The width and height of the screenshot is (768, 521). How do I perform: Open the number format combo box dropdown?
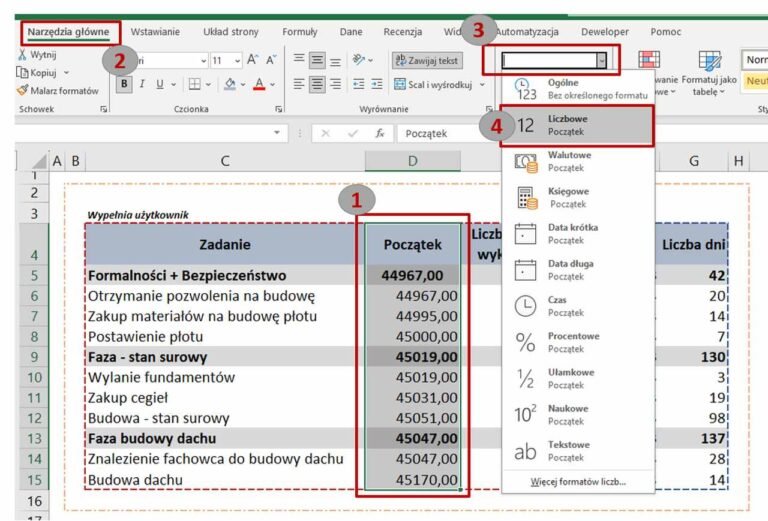[601, 61]
